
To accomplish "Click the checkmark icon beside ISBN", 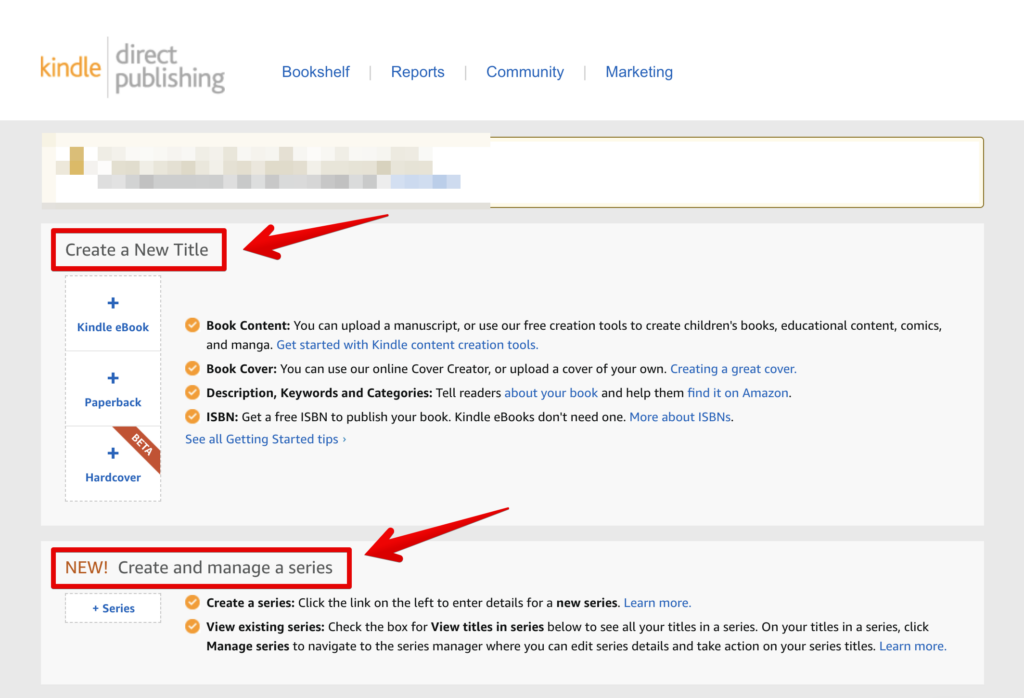I will 192,417.
